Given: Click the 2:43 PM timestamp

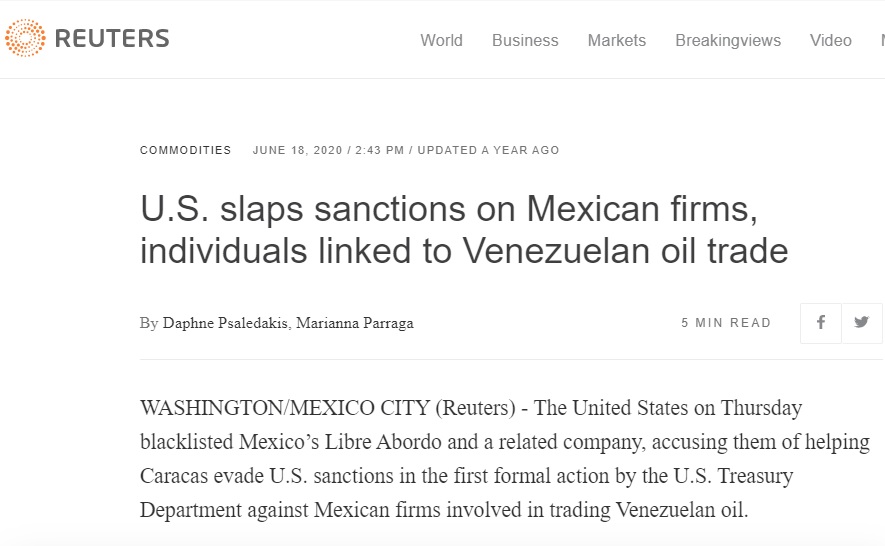Looking at the screenshot, I should point(379,151).
